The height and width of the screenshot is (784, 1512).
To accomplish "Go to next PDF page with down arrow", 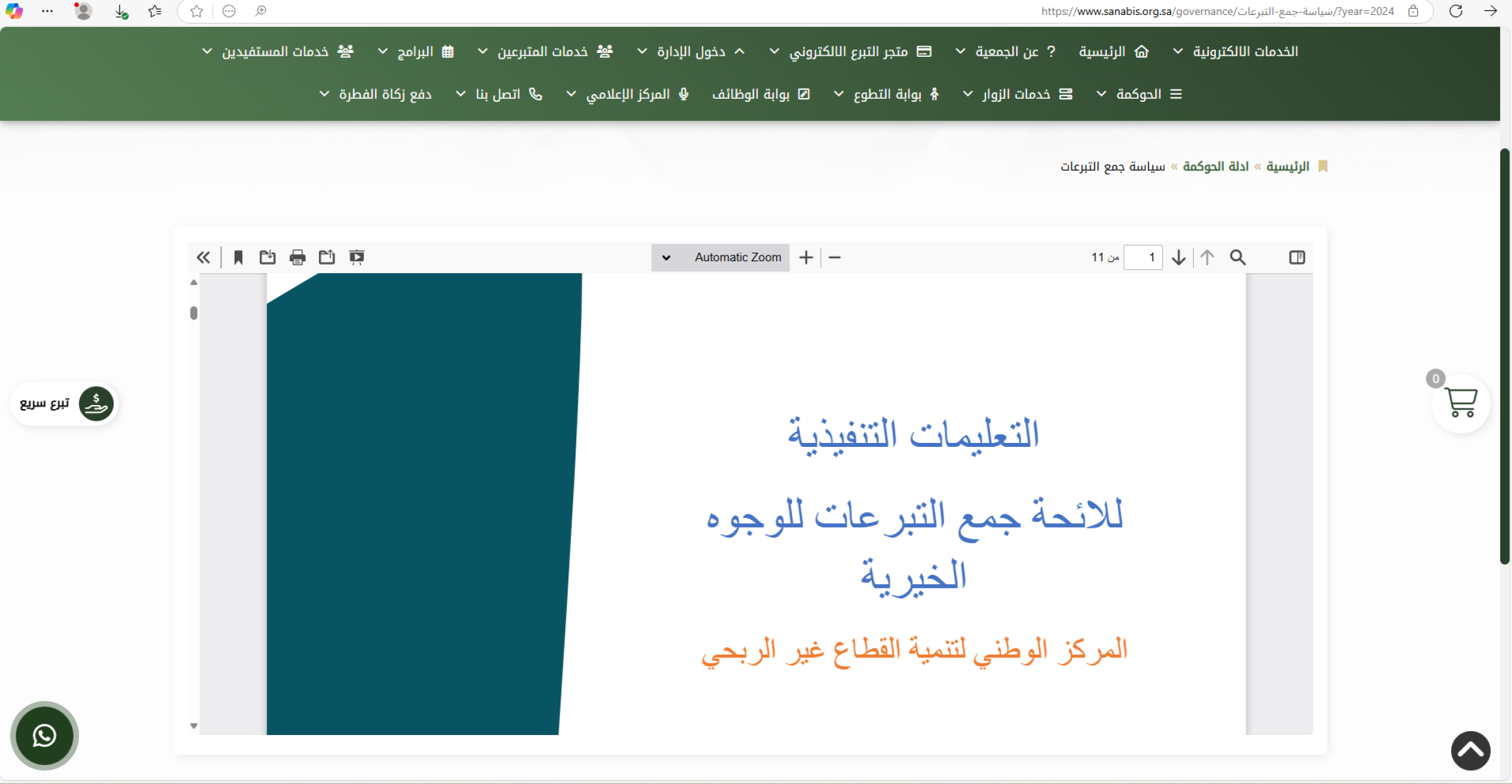I will click(x=1179, y=257).
